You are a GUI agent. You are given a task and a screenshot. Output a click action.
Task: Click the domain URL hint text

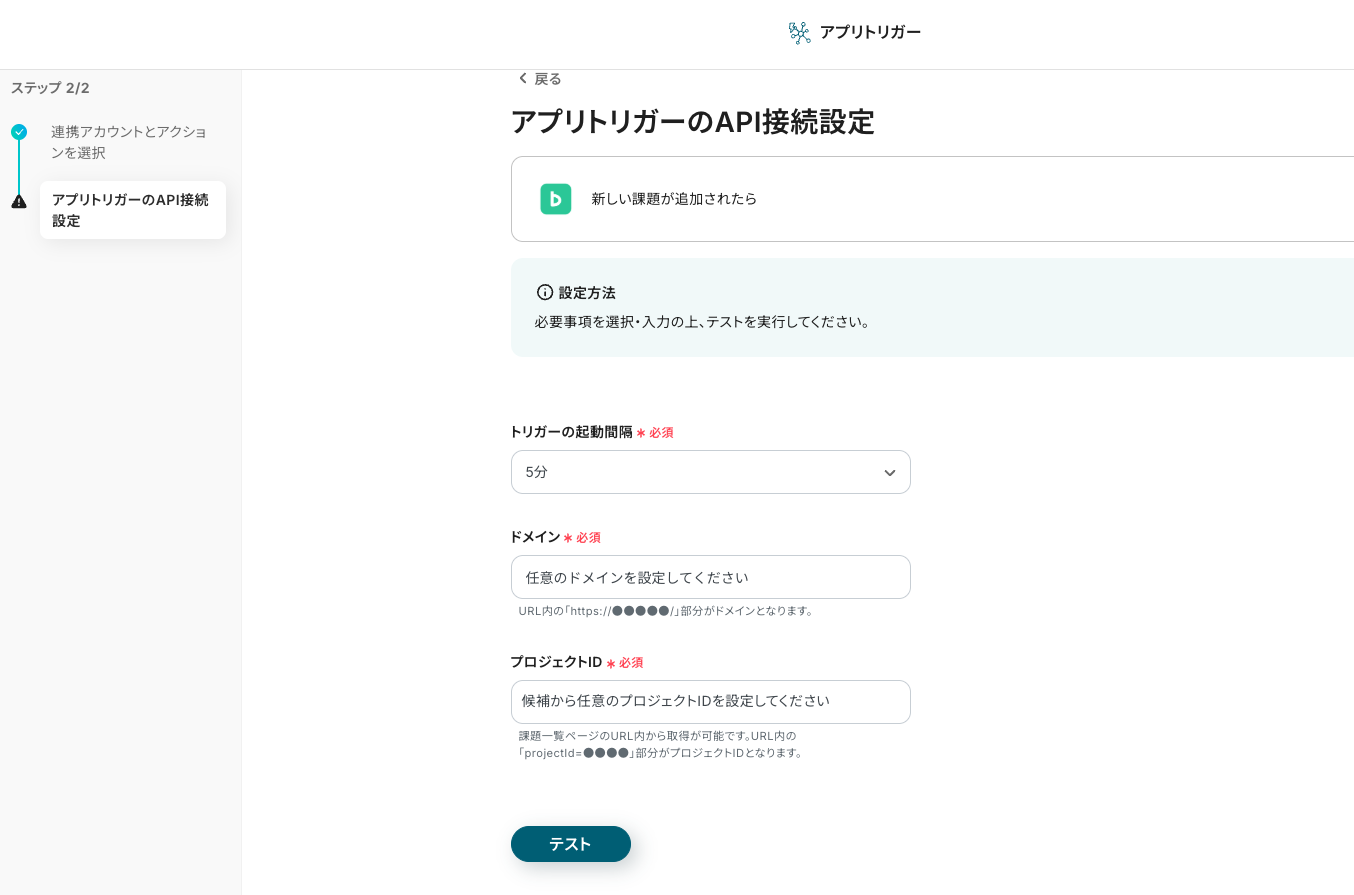click(x=666, y=611)
